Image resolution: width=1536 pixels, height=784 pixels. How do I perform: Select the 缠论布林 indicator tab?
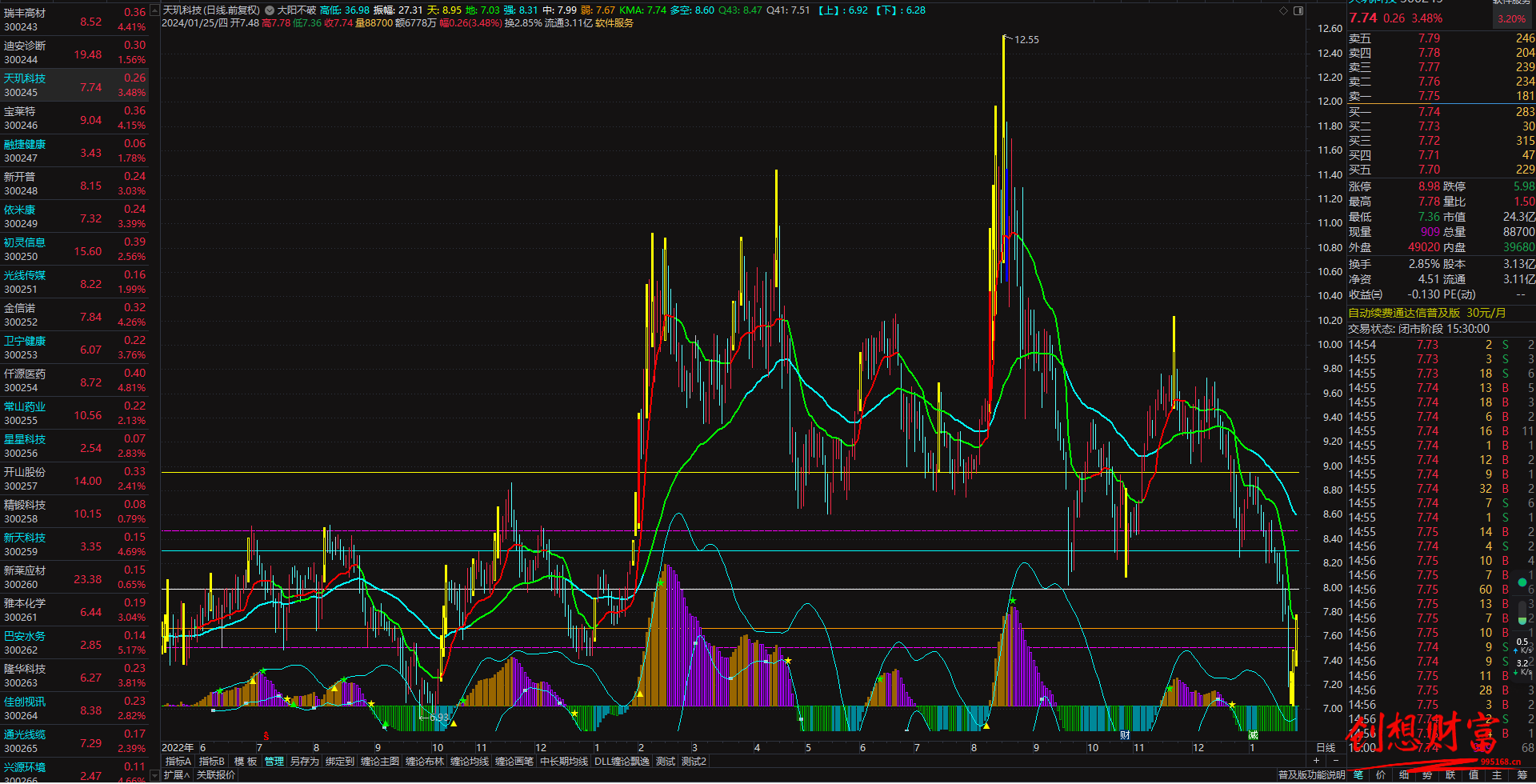424,761
